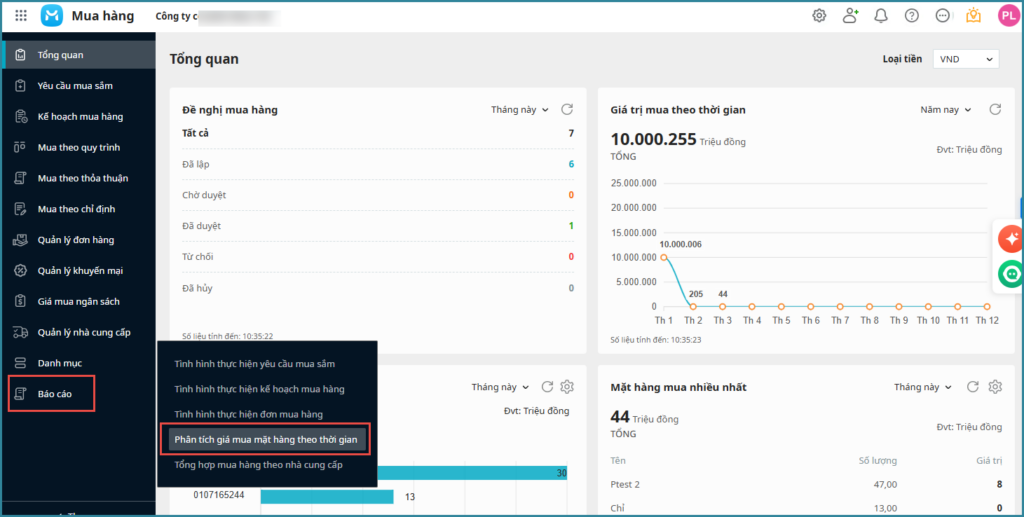This screenshot has width=1024, height=517.
Task: Open Kế hoạch mua hàng menu label
Action: [80, 117]
